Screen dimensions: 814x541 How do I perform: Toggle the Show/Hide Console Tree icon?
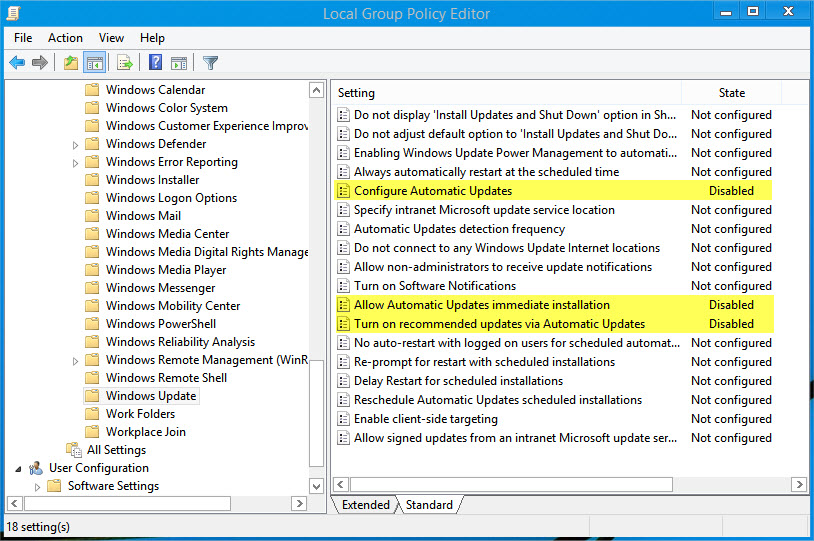94,63
